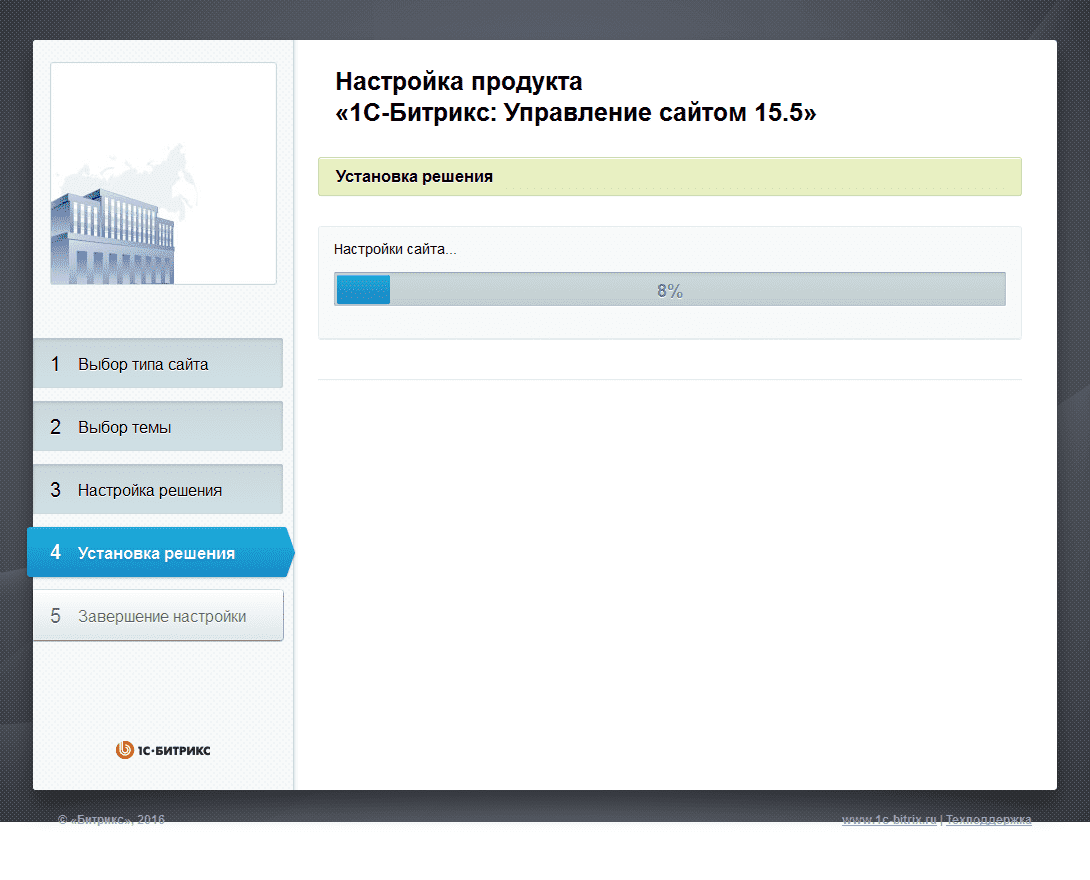Select step 2 Выбор темы

pyautogui.click(x=158, y=426)
